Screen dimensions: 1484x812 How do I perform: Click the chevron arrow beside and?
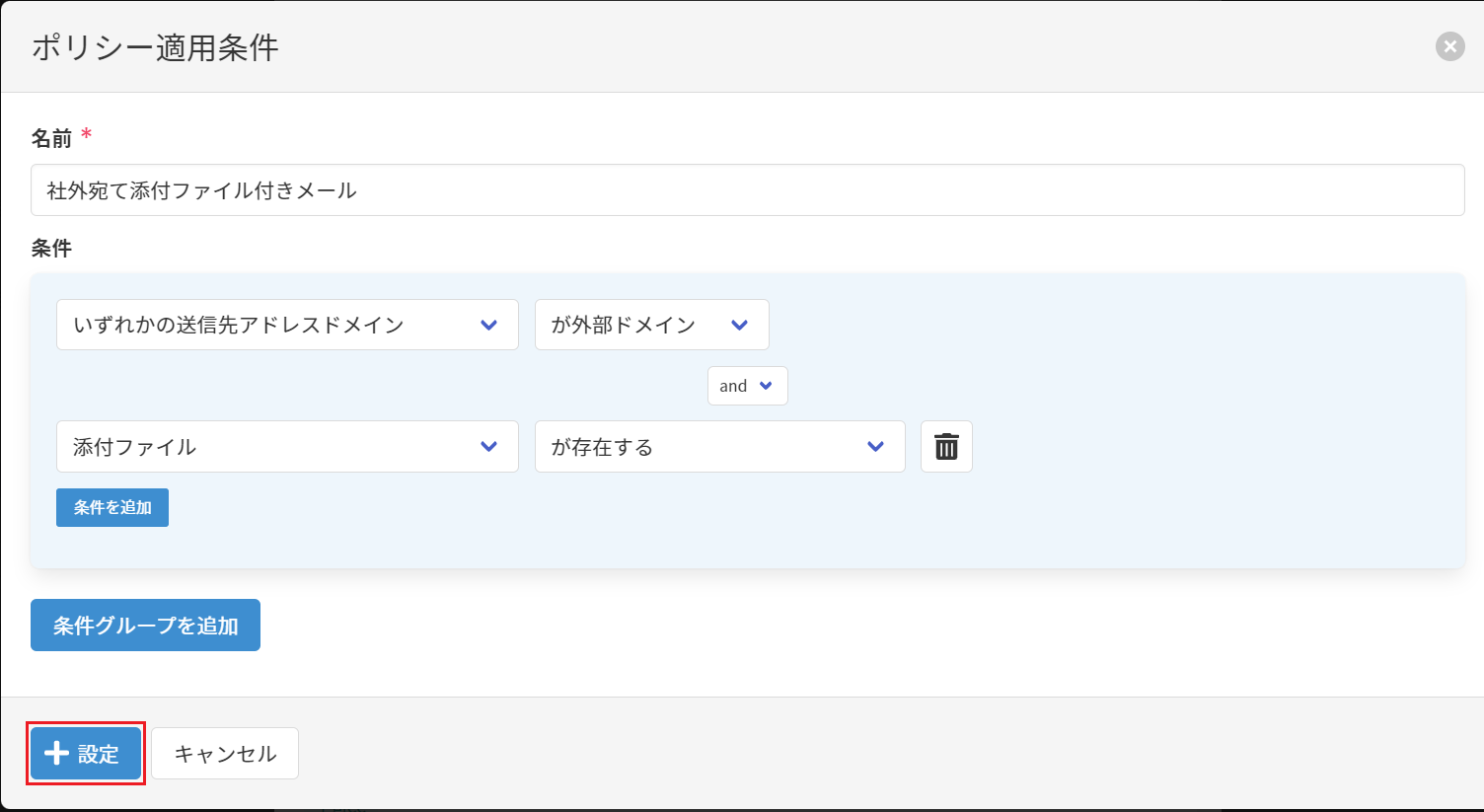coord(766,386)
